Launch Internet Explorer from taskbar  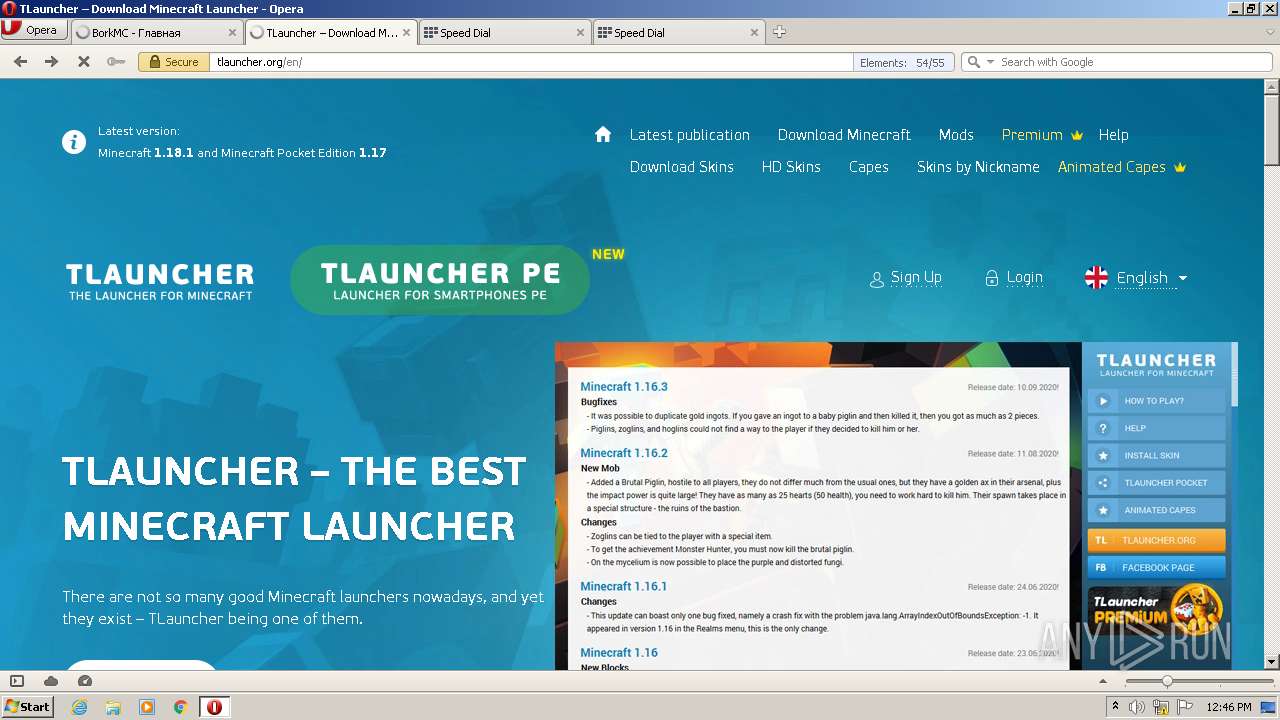(79, 707)
